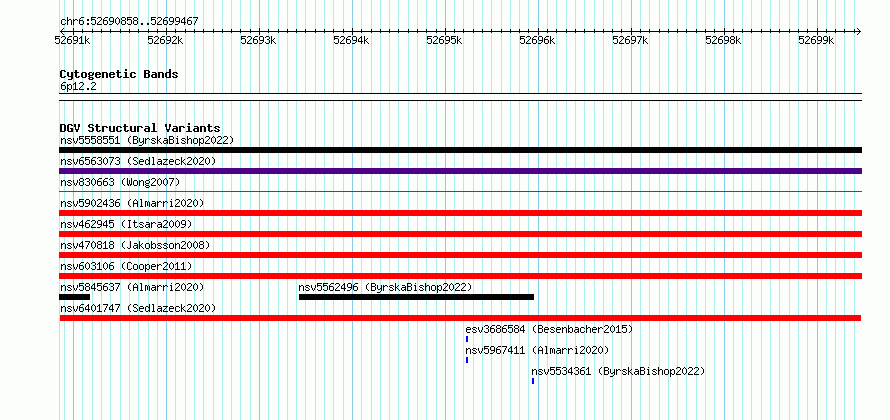Click the Cytogenetic Bands track title
The width and height of the screenshot is (890, 420).
coord(119,74)
